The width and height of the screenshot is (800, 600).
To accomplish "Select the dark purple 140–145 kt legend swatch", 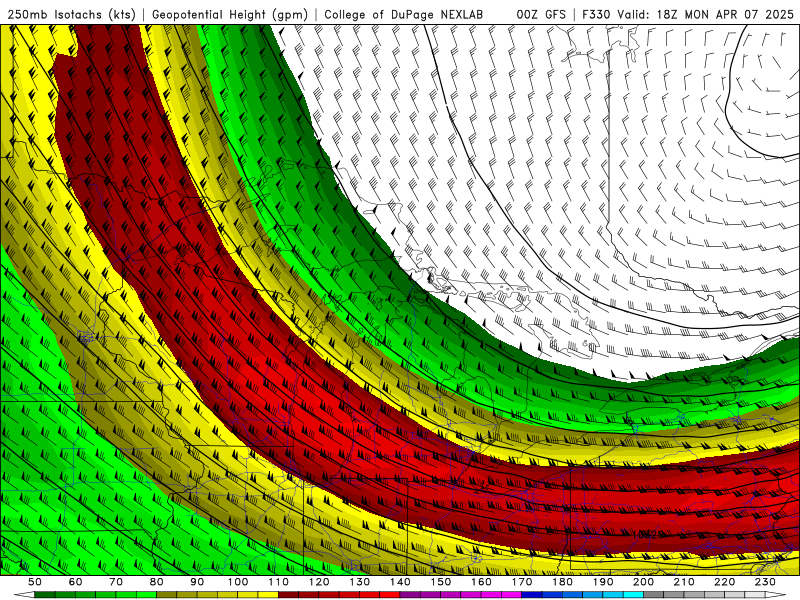I will point(410,595).
